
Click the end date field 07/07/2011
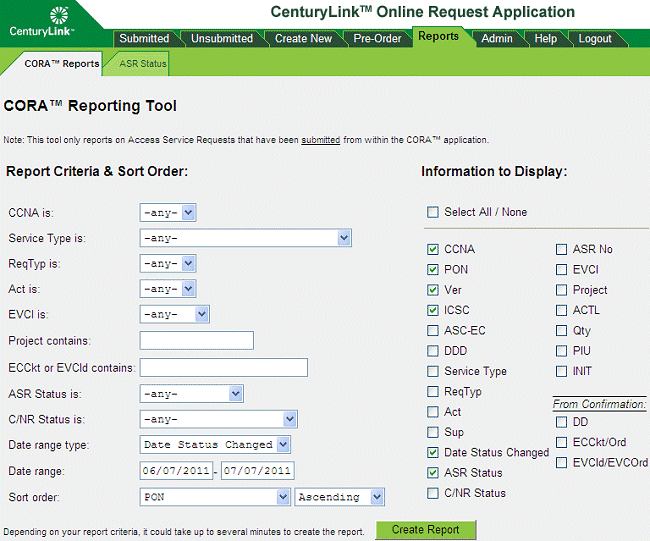[x=258, y=471]
